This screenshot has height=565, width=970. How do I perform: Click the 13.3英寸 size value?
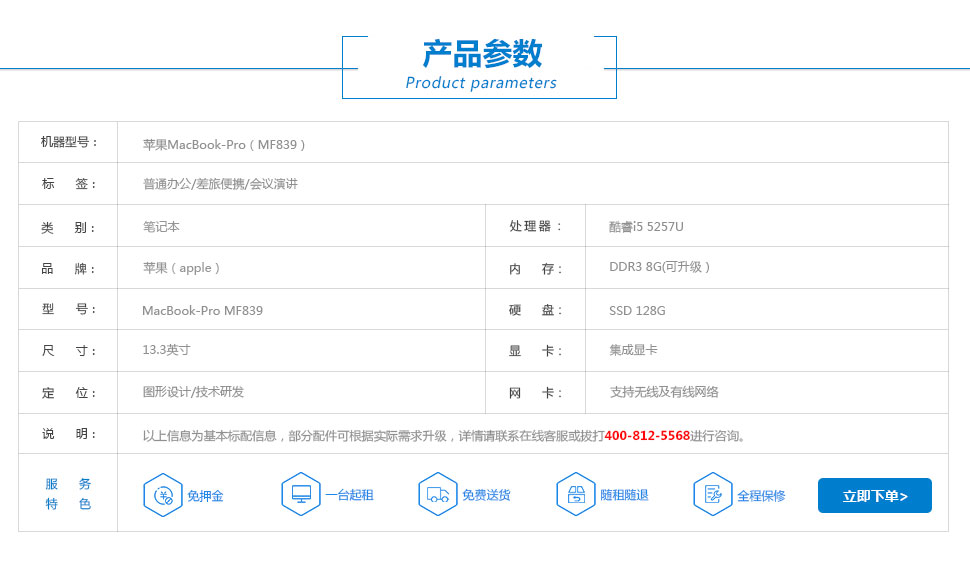click(166, 350)
